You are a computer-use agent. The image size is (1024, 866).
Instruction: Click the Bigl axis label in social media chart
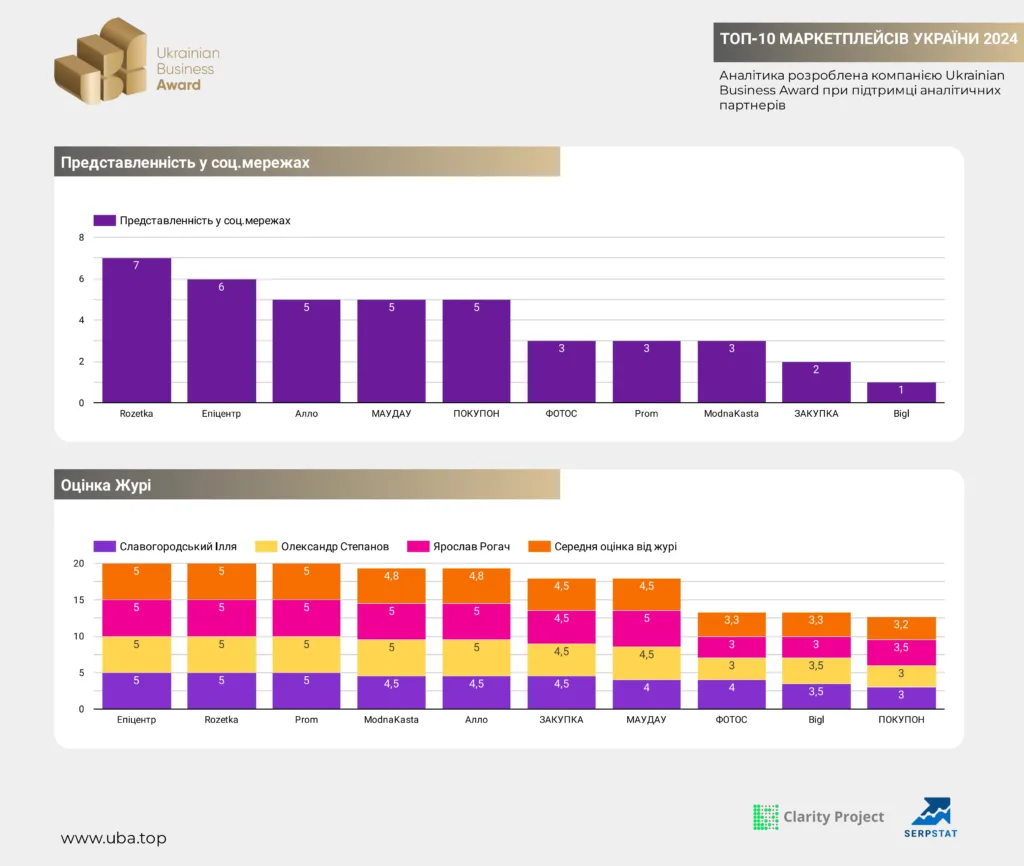(901, 413)
